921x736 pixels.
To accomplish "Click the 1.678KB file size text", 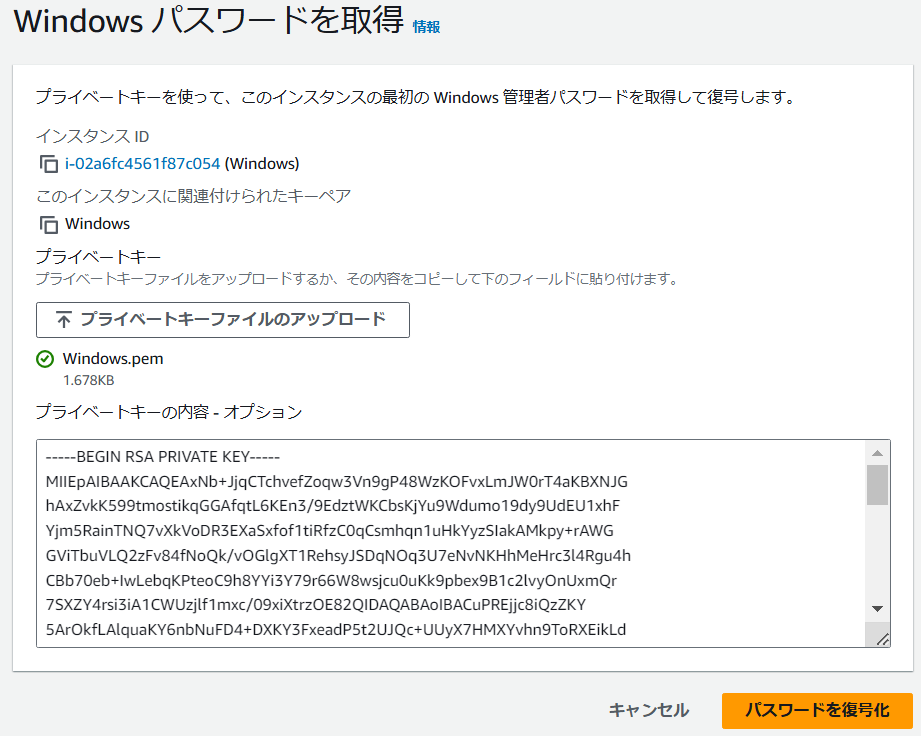I will (89, 381).
